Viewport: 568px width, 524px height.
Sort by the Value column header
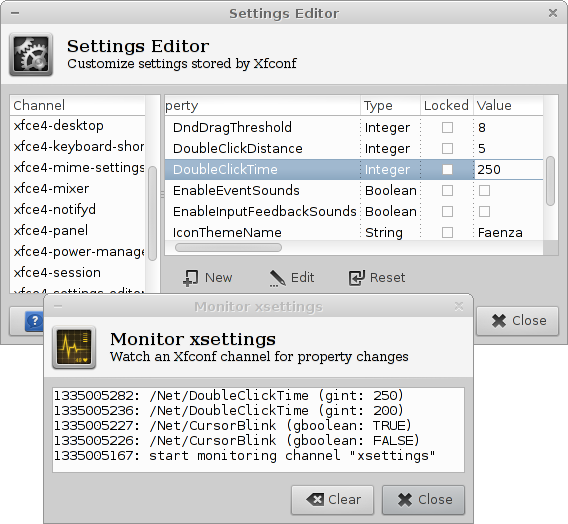[508, 106]
